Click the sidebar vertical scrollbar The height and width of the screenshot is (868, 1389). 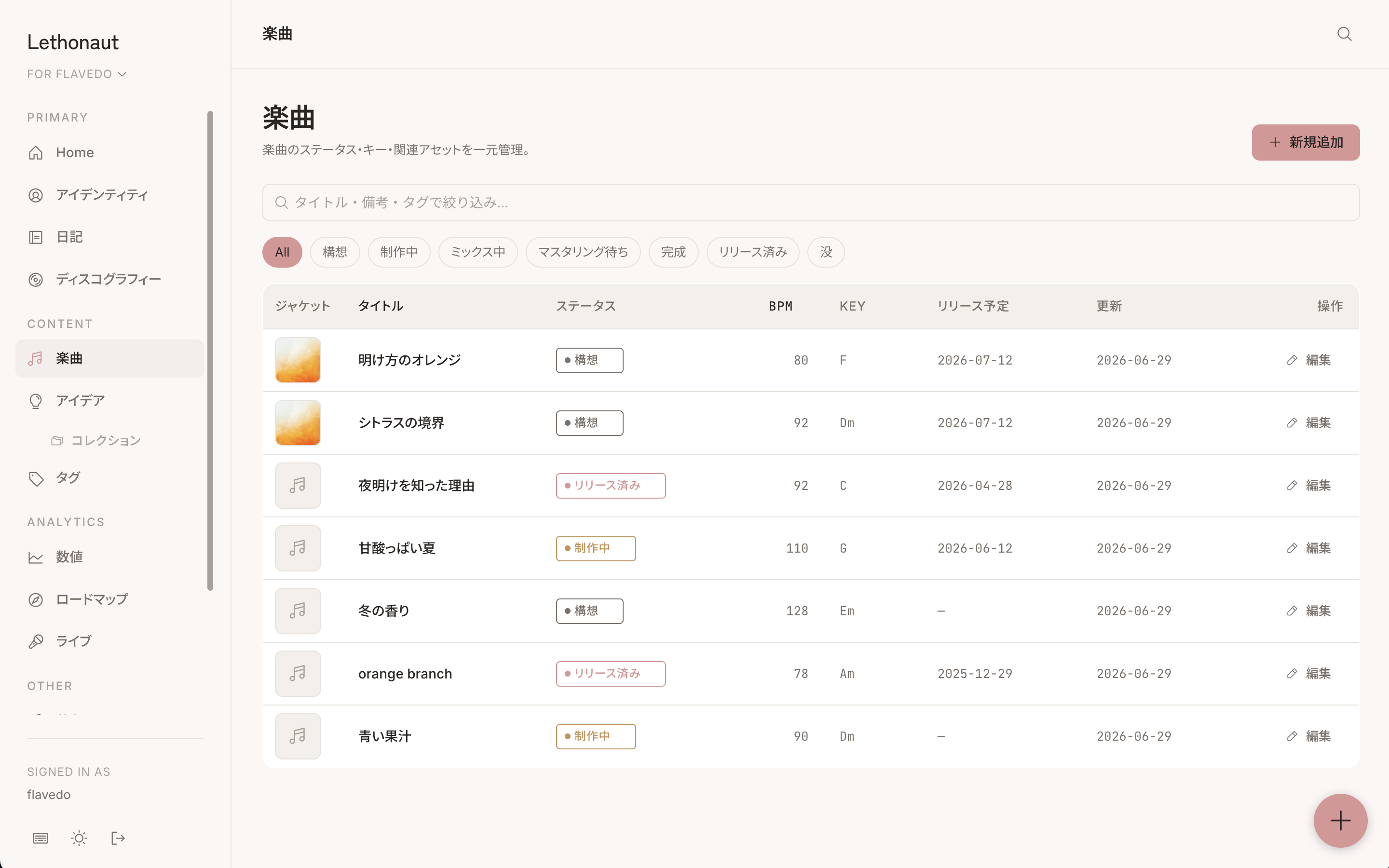210,350
